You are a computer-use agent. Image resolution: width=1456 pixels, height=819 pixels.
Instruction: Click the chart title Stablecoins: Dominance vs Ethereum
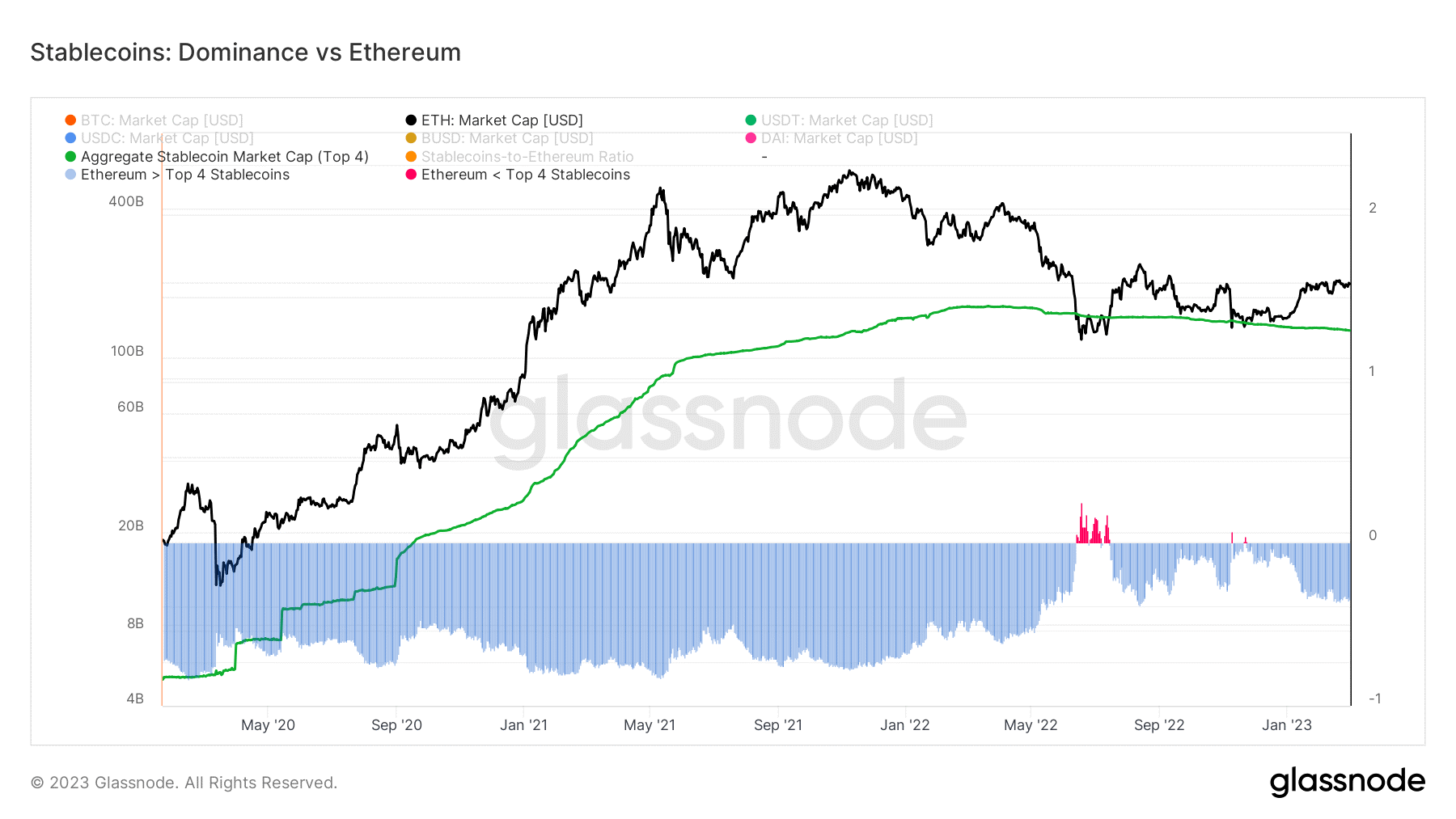coord(246,53)
